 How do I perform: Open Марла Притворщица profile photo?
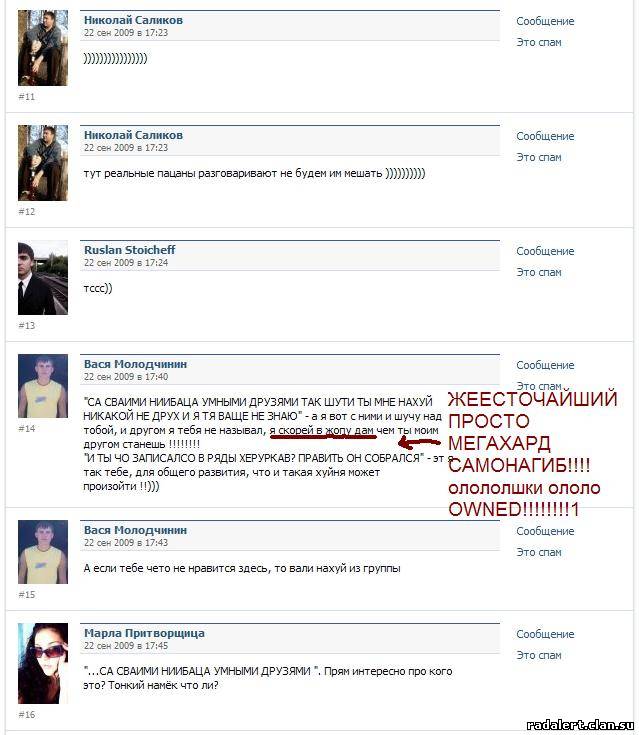[x=43, y=663]
